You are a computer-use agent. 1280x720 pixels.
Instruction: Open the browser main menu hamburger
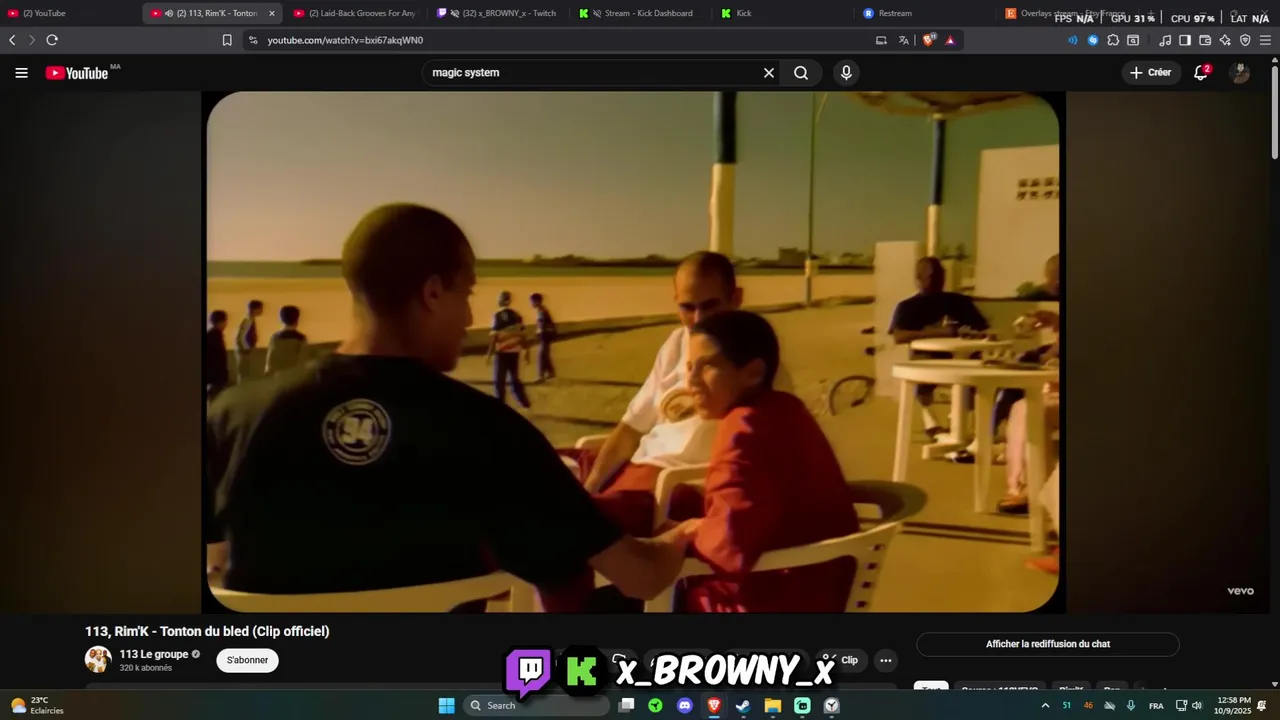point(1265,40)
